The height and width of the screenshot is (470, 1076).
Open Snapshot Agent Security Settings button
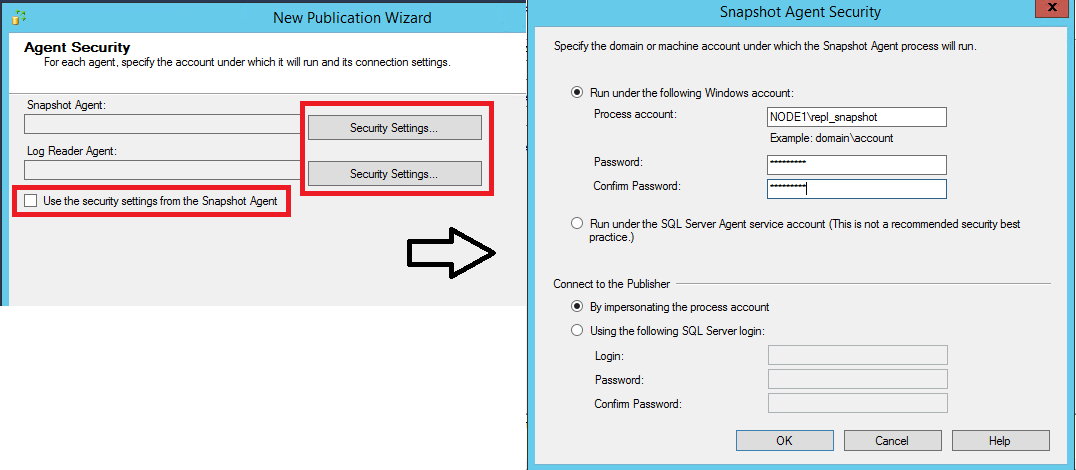pyautogui.click(x=395, y=128)
